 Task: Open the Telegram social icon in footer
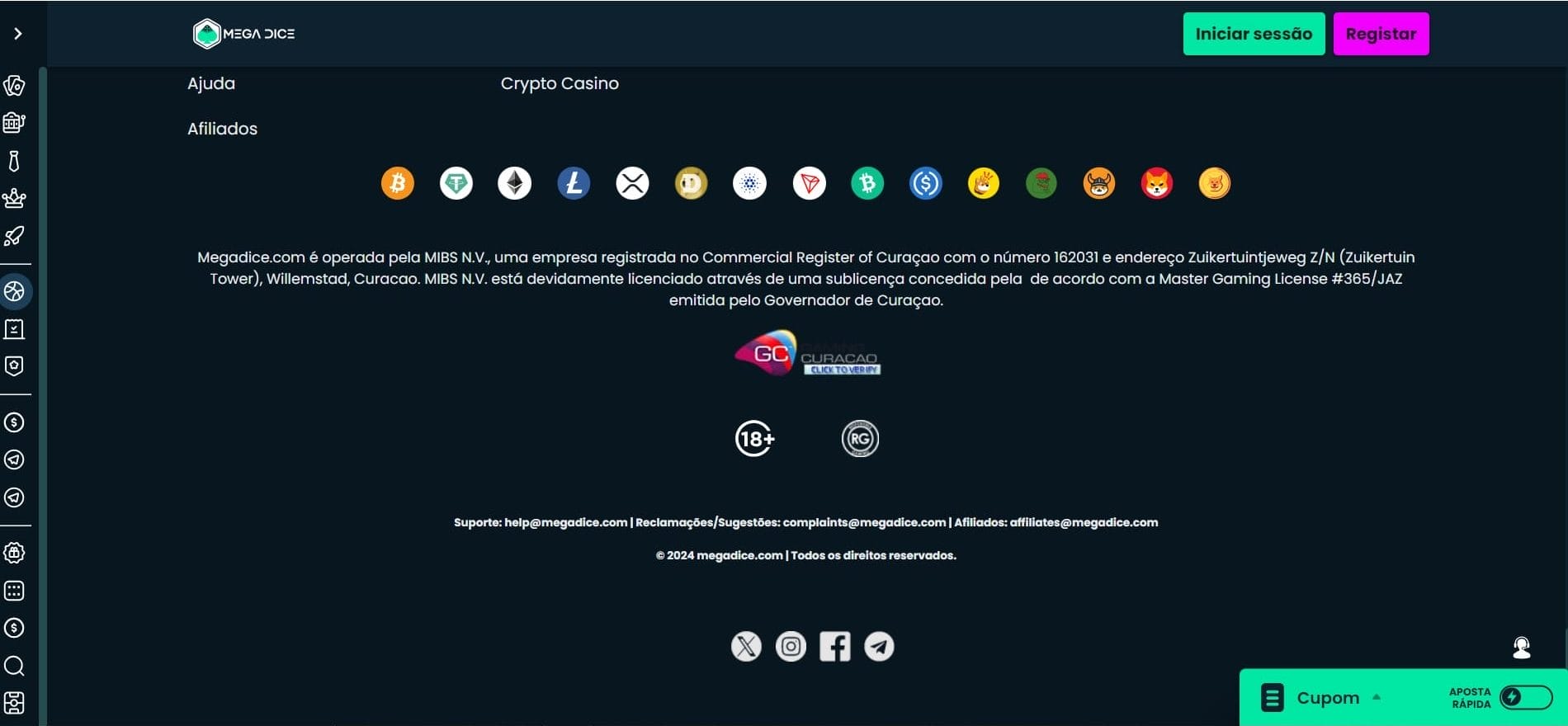pyautogui.click(x=879, y=646)
